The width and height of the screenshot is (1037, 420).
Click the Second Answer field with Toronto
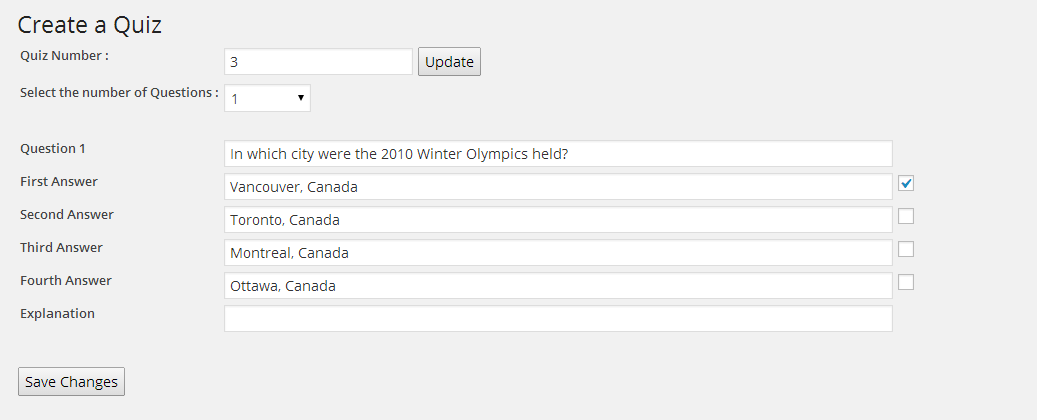pos(557,220)
